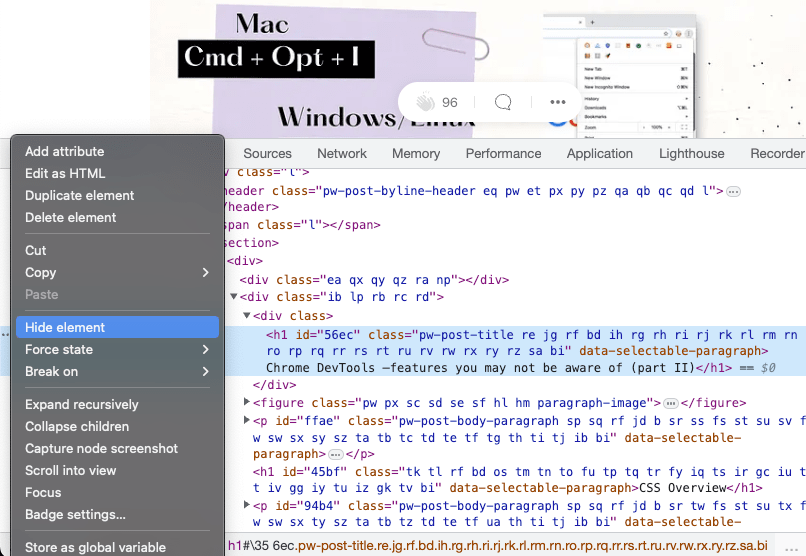Choose Expand recursively
Screen dimensions: 806x556
[82, 405]
